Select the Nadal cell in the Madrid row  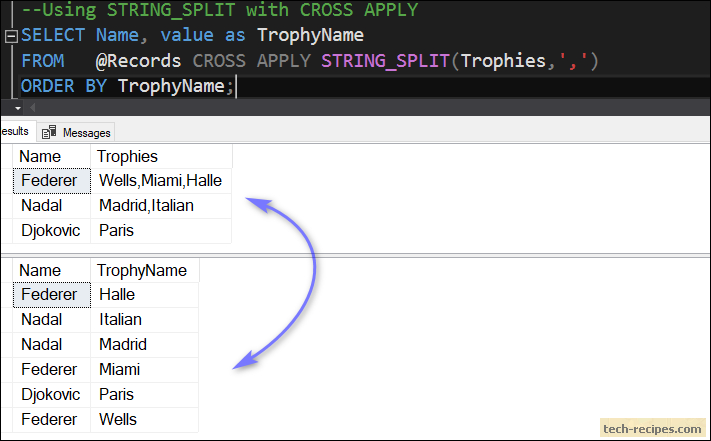point(52,345)
